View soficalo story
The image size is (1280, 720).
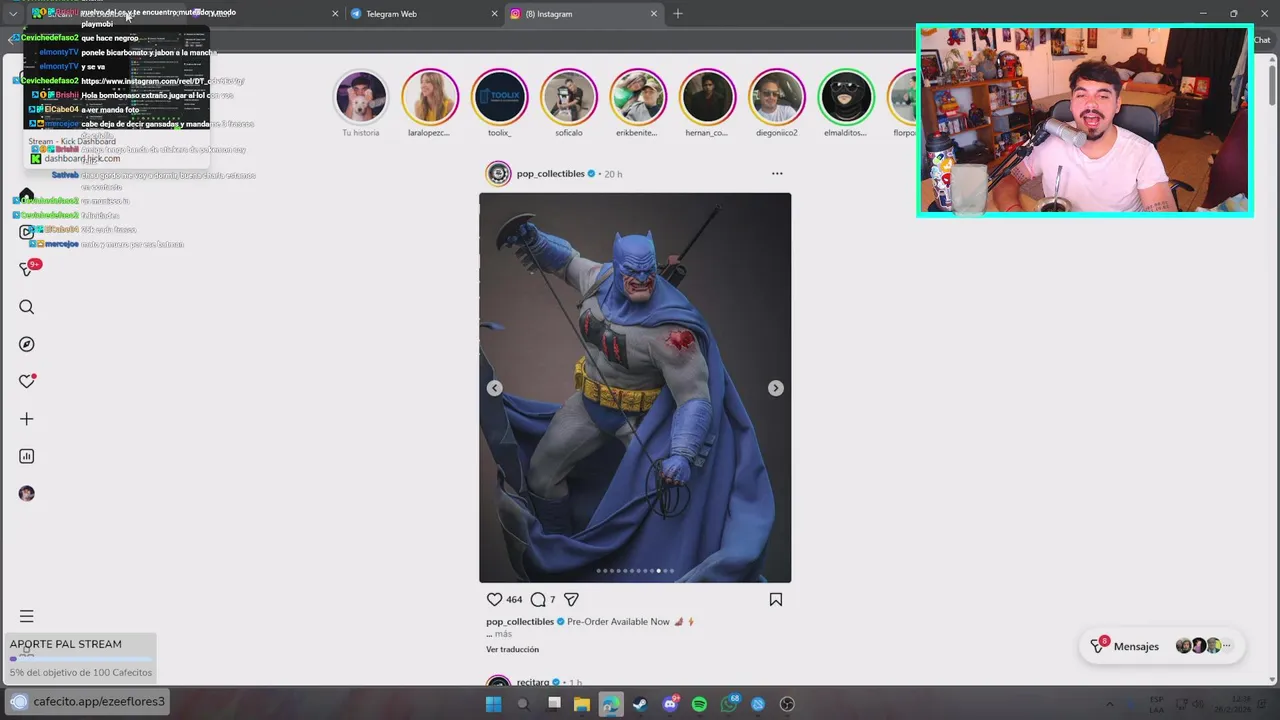click(x=569, y=97)
